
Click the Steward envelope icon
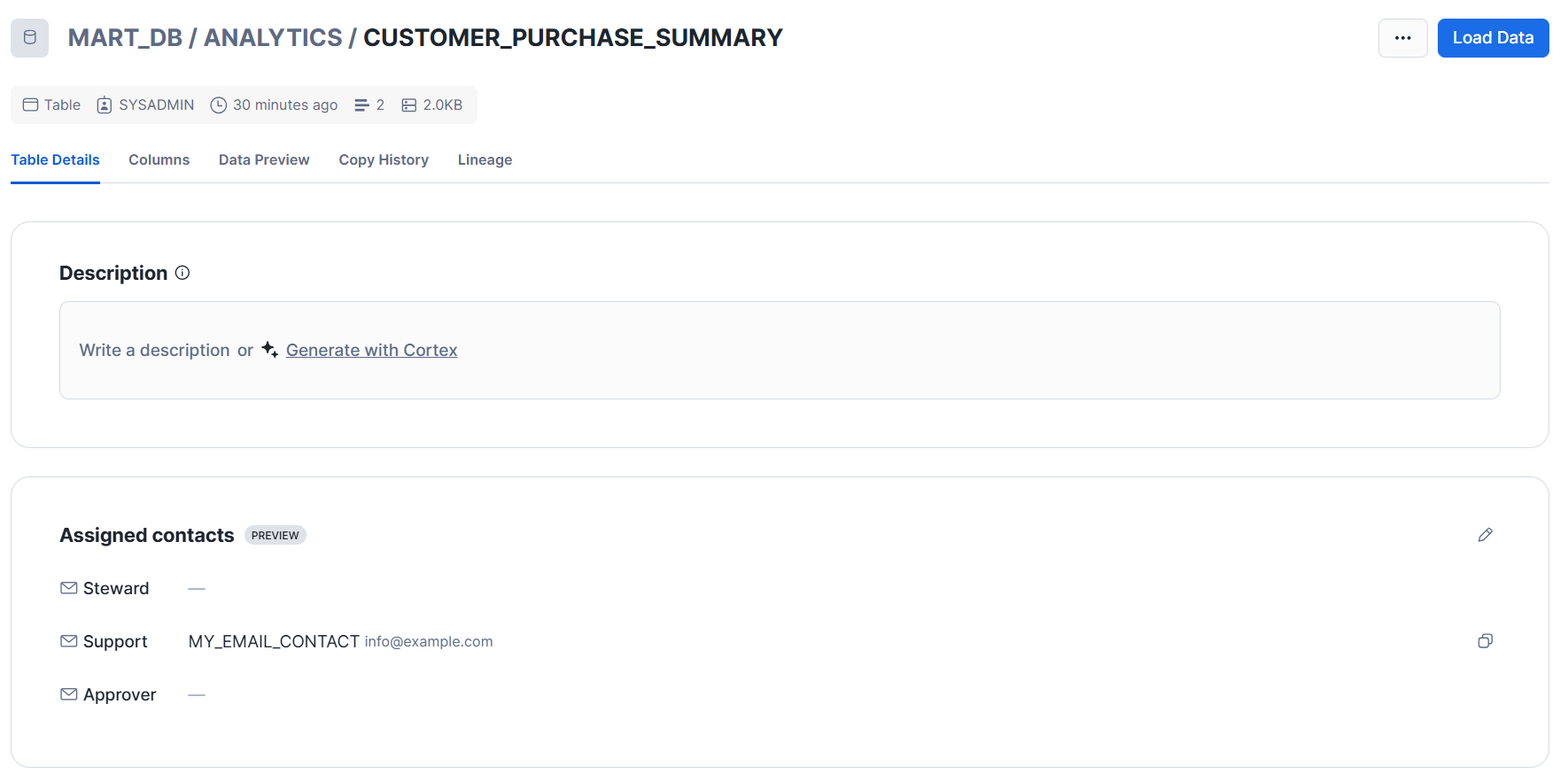coord(69,588)
